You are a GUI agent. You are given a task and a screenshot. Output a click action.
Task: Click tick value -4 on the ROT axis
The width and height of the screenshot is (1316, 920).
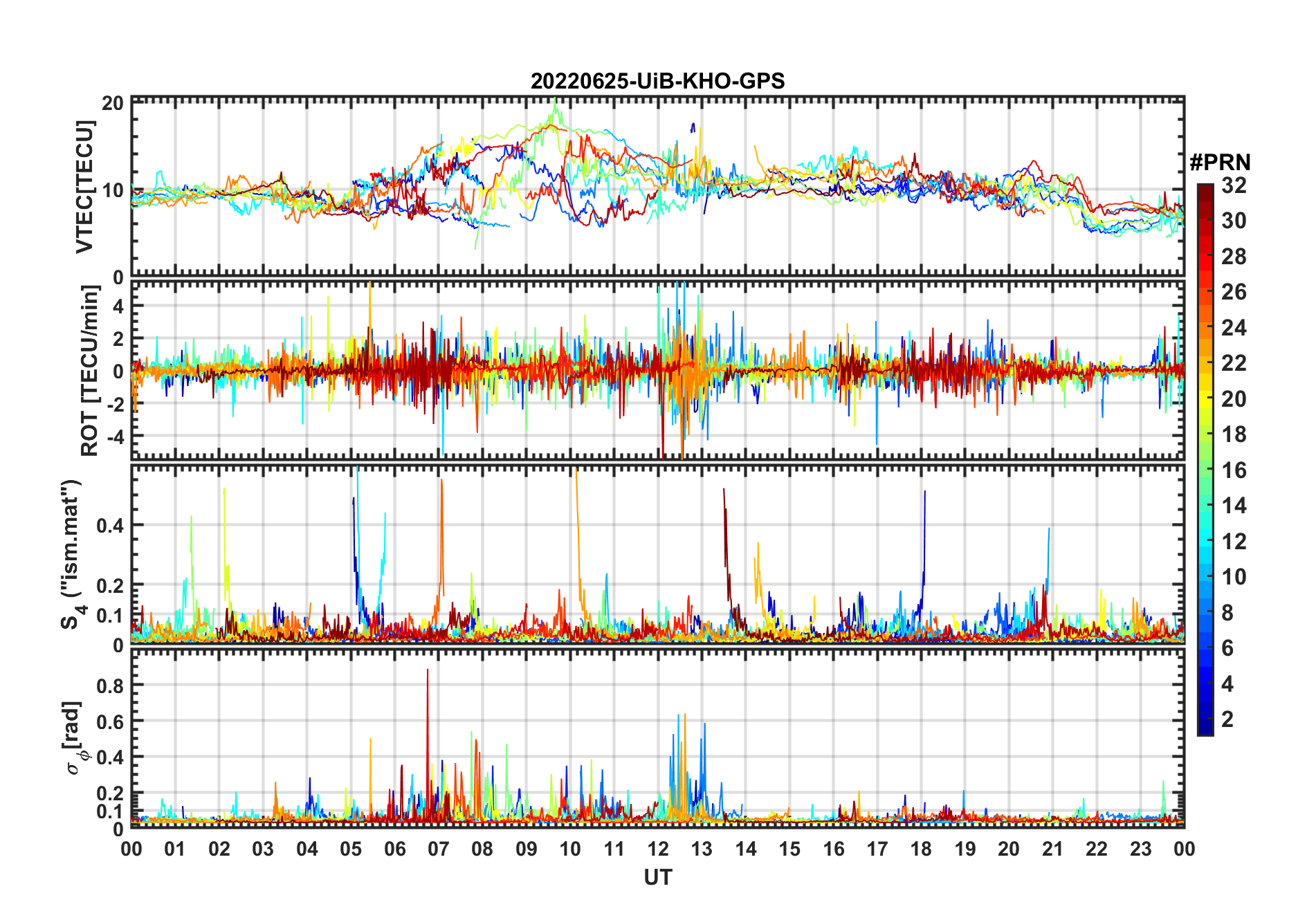coord(115,436)
